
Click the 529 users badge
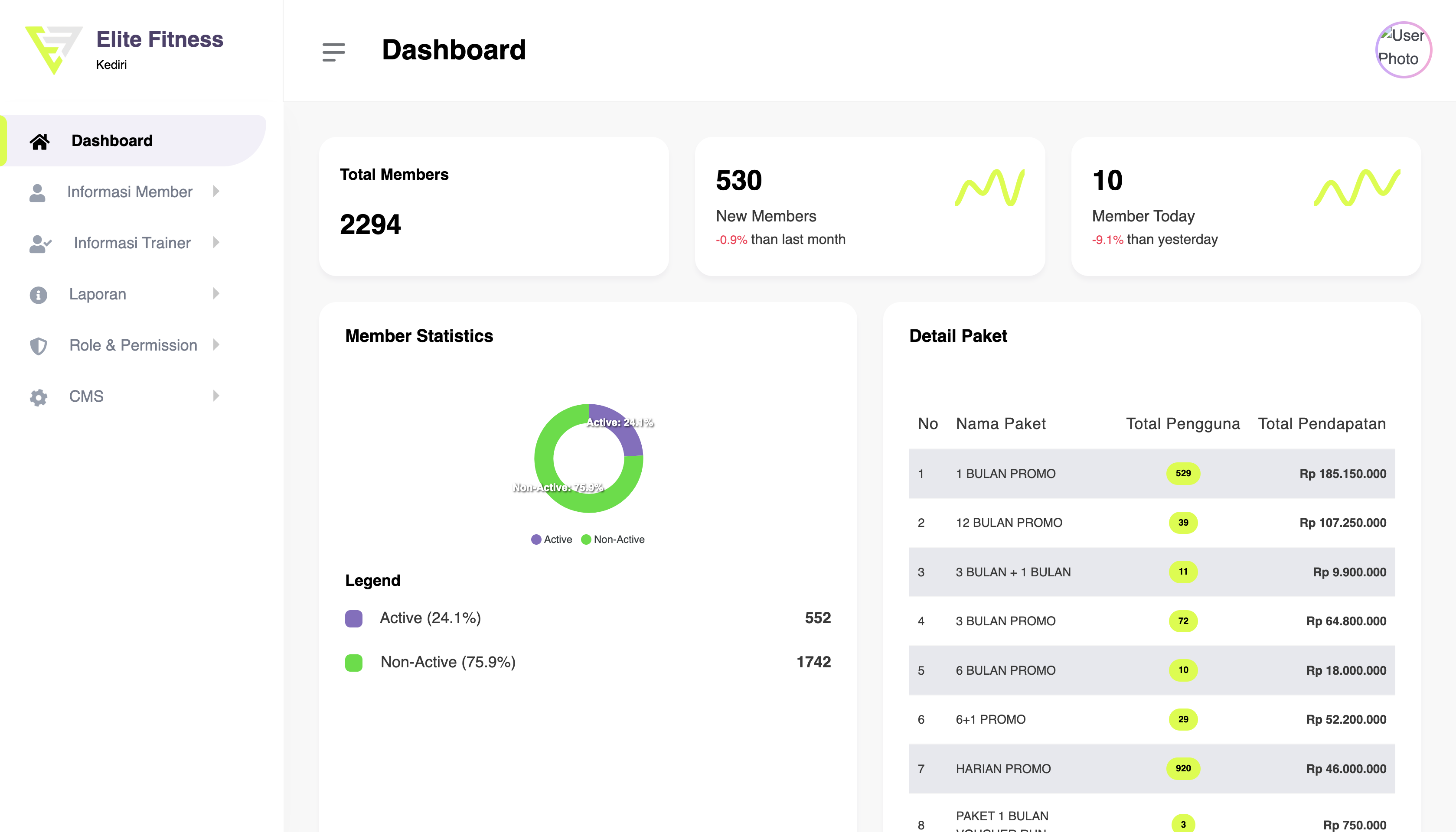tap(1183, 473)
